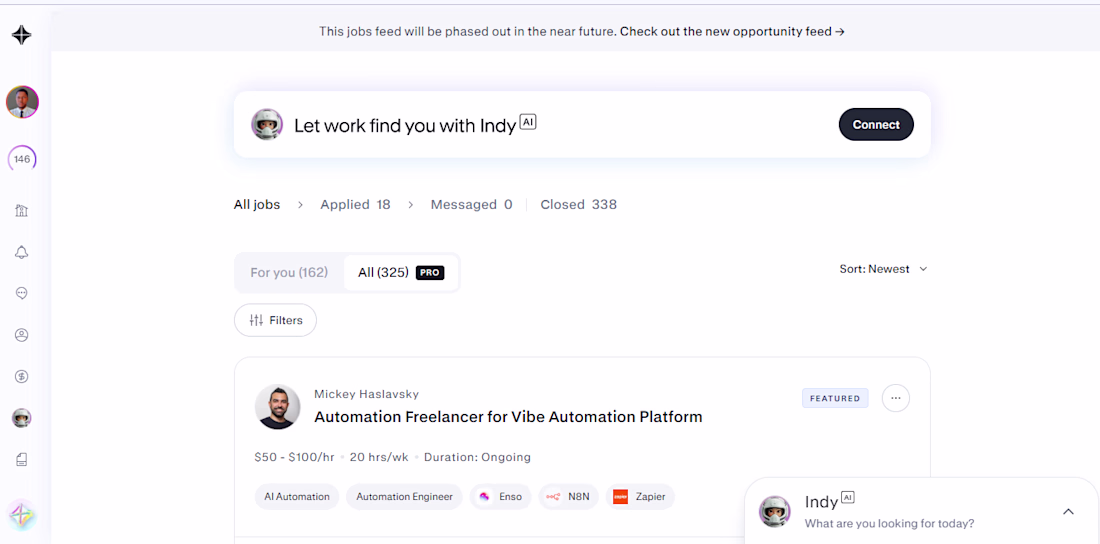This screenshot has height=544, width=1100.
Task: Open the Filters button
Action: [x=275, y=320]
